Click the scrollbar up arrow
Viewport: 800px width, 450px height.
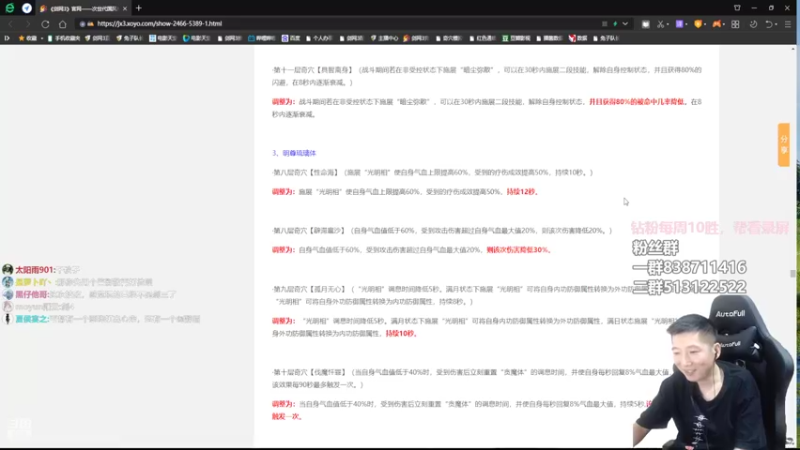coord(792,49)
